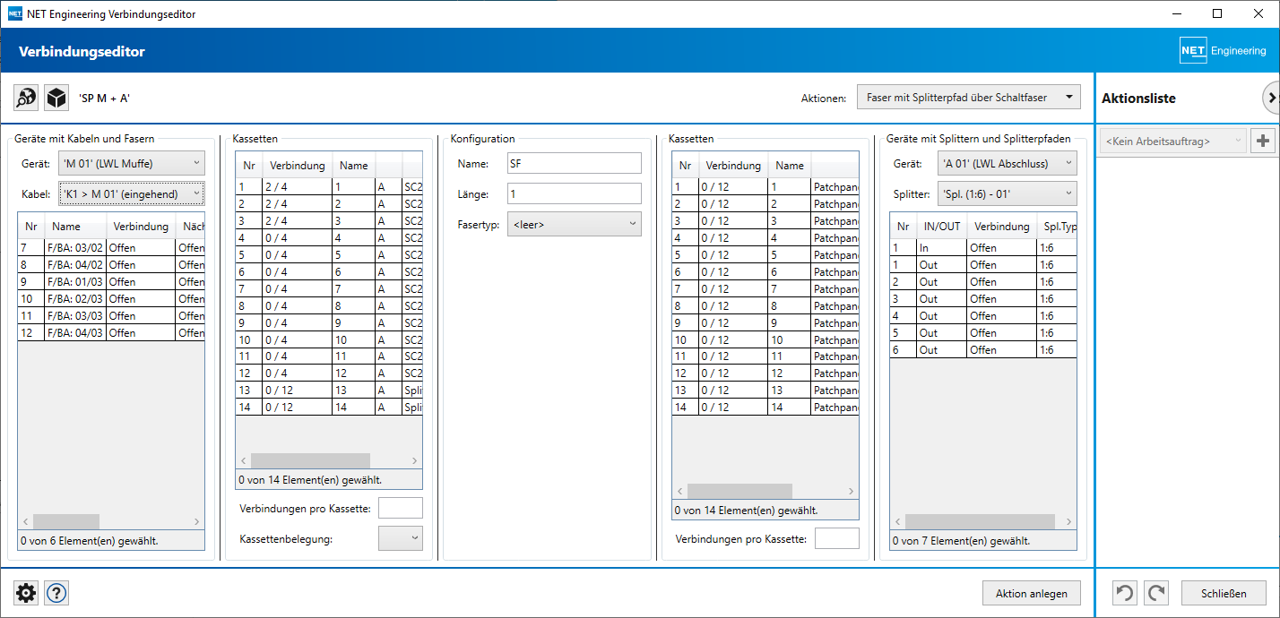Click the 3D cube icon in the toolbar
The width and height of the screenshot is (1280, 618).
tap(56, 98)
